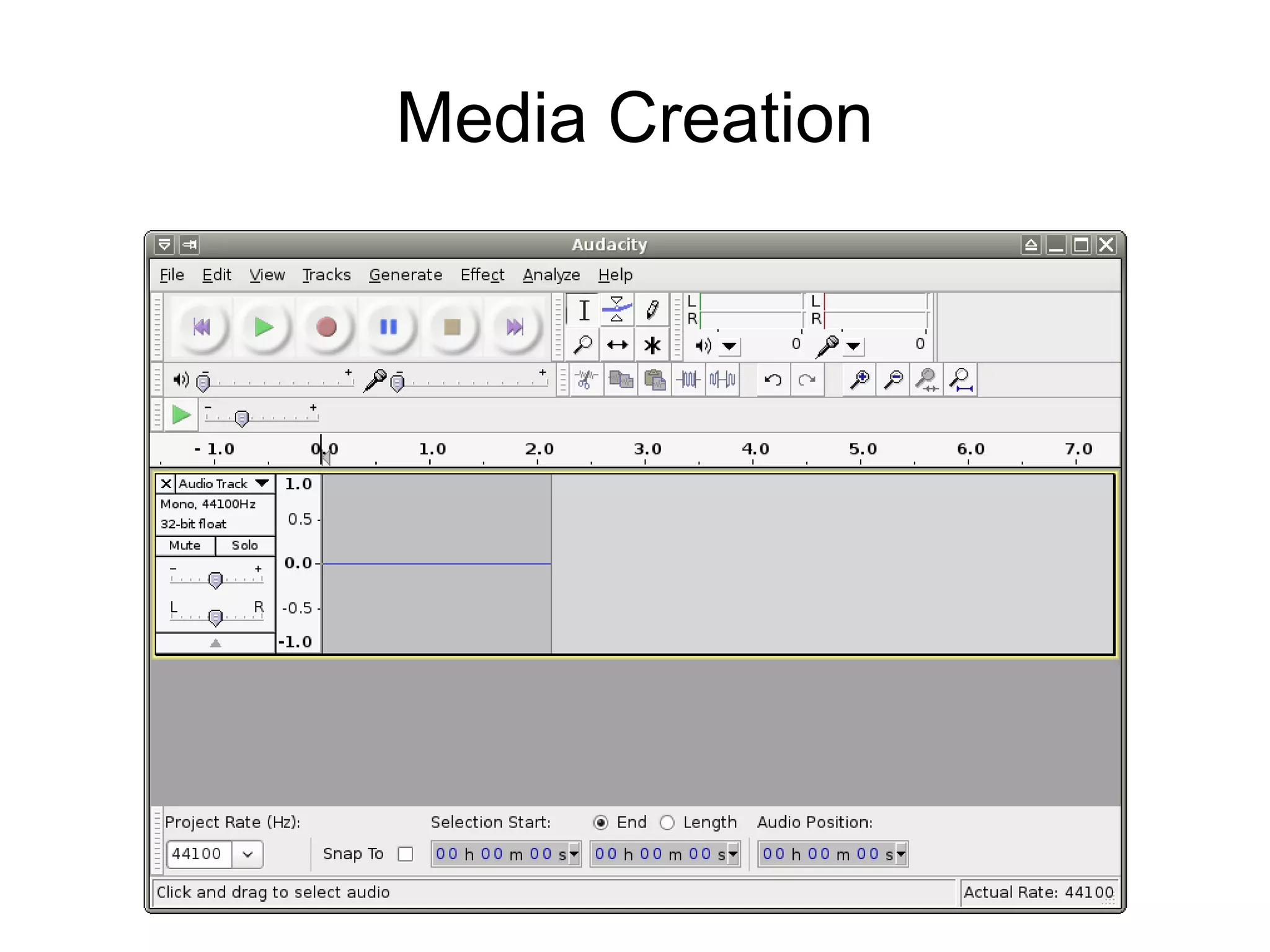Click the Skip to End button
This screenshot has height=952, width=1270.
tap(514, 327)
